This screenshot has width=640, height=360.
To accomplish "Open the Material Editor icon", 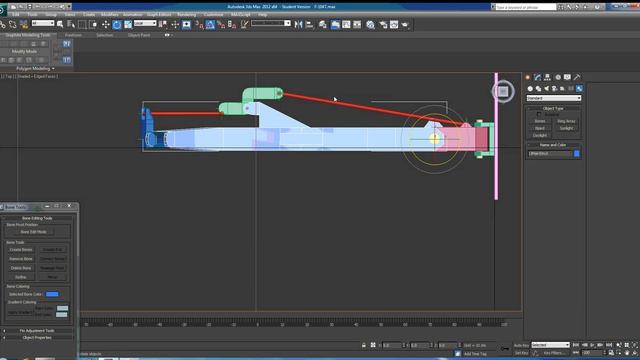I will (x=370, y=24).
